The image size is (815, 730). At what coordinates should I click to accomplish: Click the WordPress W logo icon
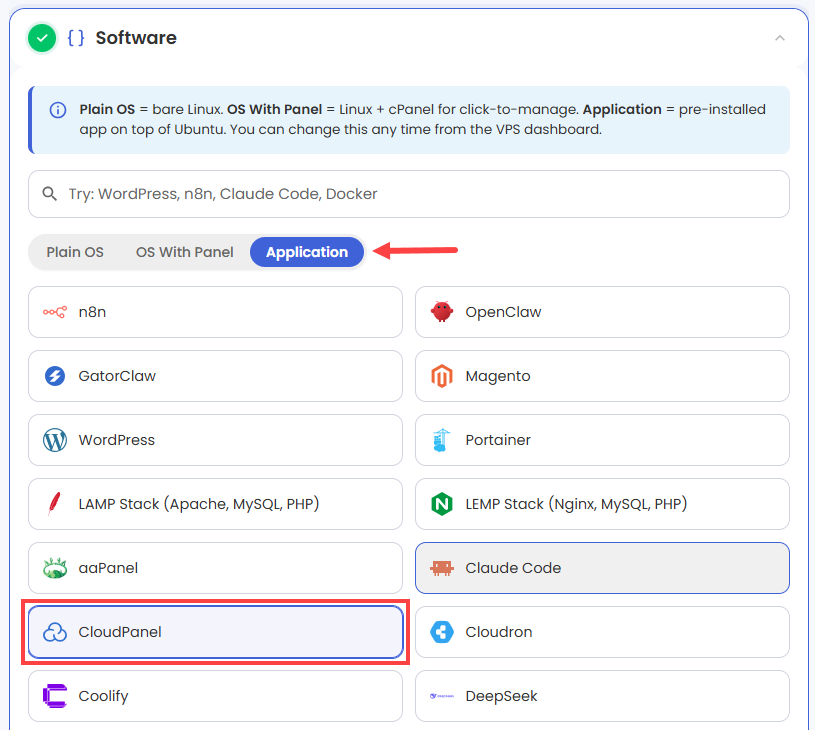point(55,440)
